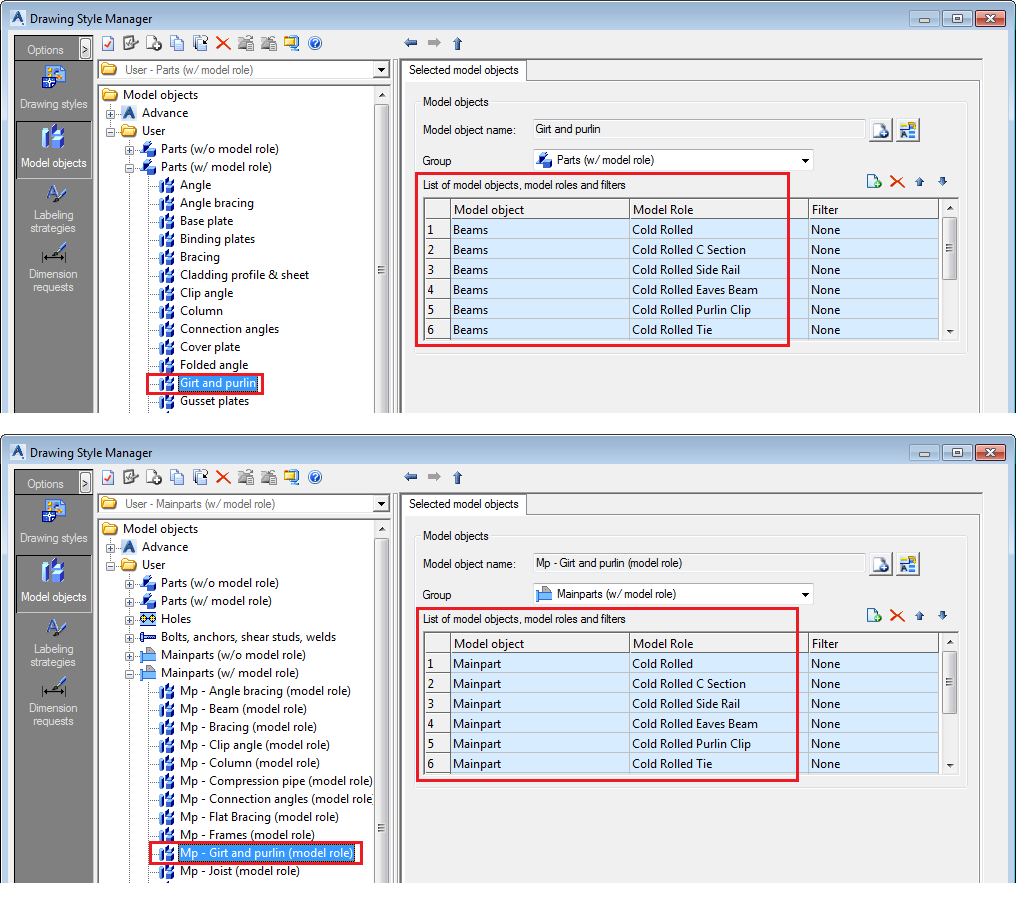The width and height of the screenshot is (1029, 919).
Task: Click the Filter column header in Mainpart list
Action: pos(873,643)
